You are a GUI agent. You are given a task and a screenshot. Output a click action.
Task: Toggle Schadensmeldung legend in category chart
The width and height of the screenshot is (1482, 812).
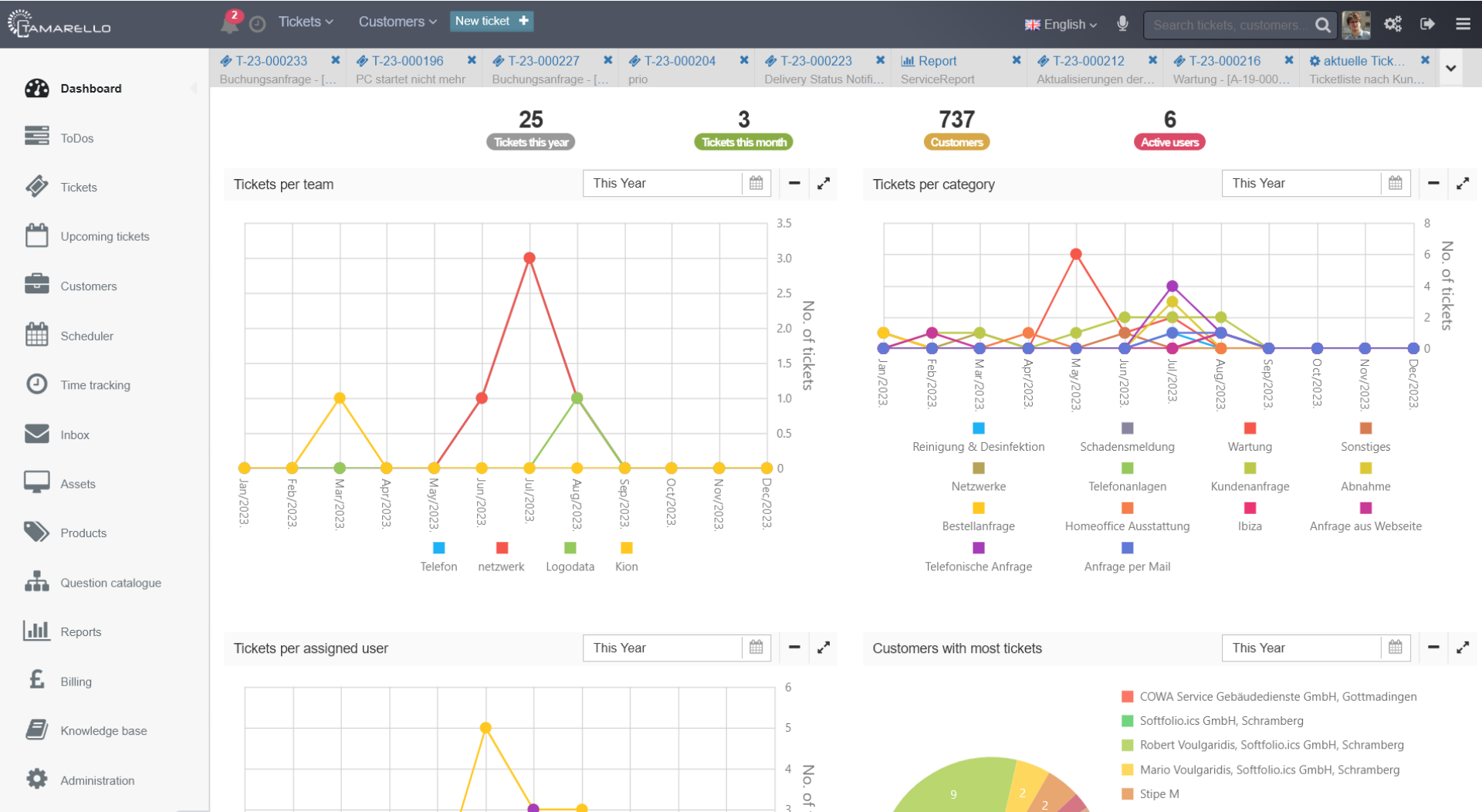click(x=1127, y=438)
